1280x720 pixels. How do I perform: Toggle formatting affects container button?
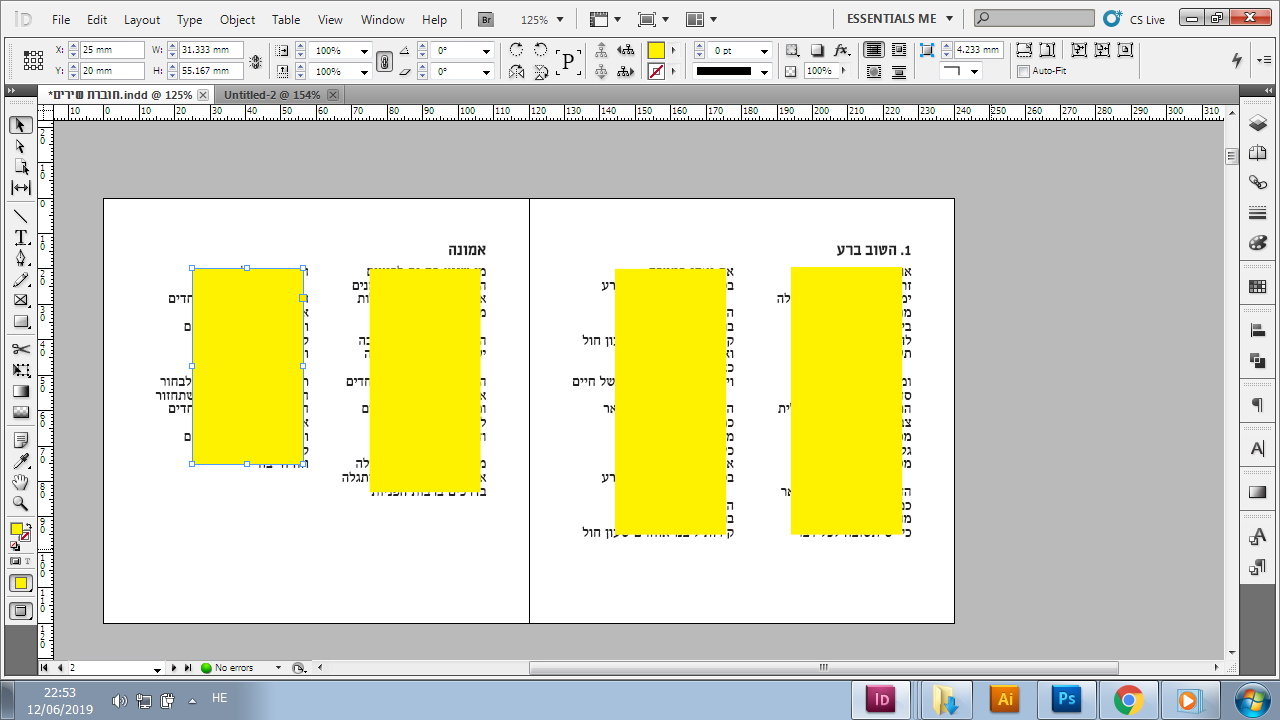tap(14, 562)
